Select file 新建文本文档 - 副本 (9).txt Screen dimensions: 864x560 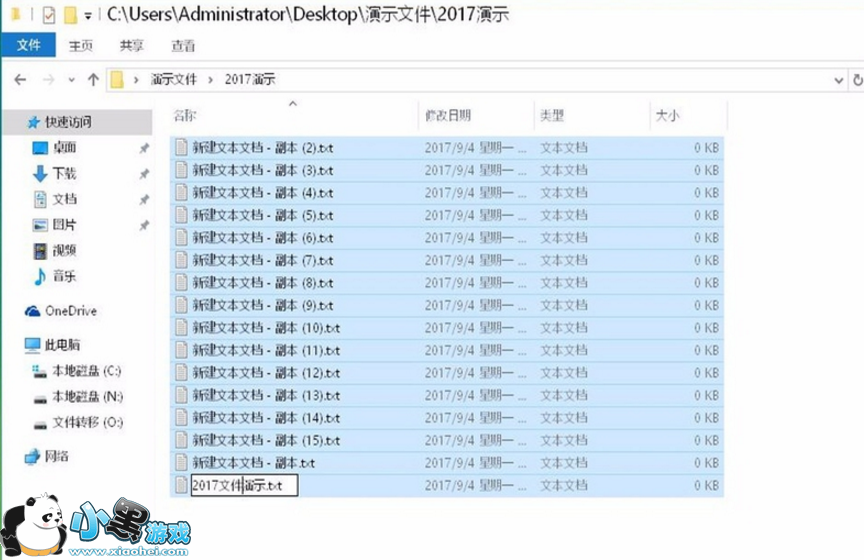(x=447, y=305)
